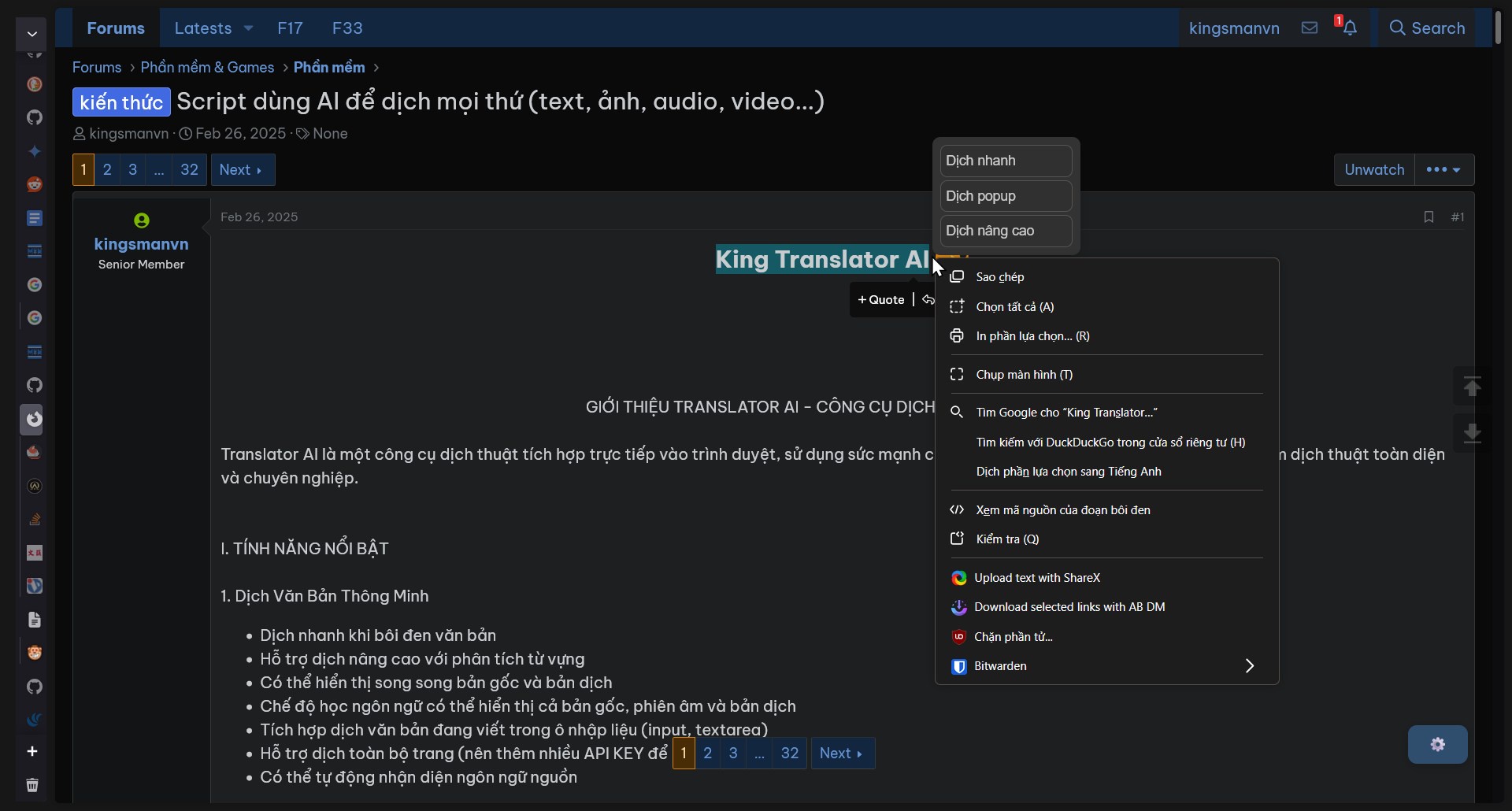Open the translator settings gear button
Screen dimensions: 1512x811
1438,744
